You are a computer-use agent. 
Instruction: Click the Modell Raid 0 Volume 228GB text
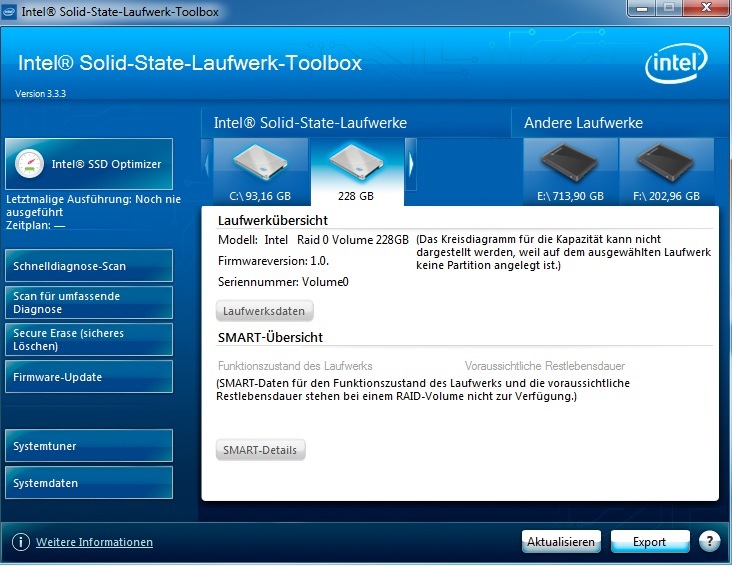313,240
